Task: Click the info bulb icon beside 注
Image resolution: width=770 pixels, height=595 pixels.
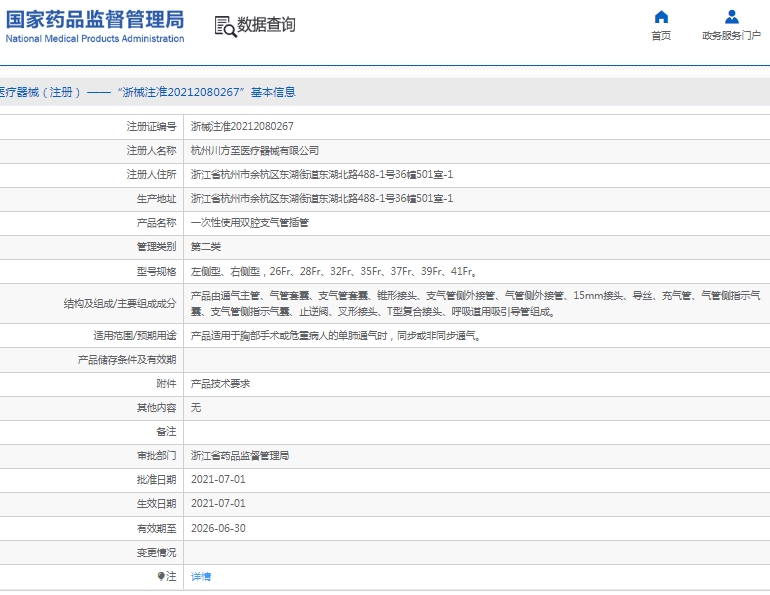Action: pos(161,576)
